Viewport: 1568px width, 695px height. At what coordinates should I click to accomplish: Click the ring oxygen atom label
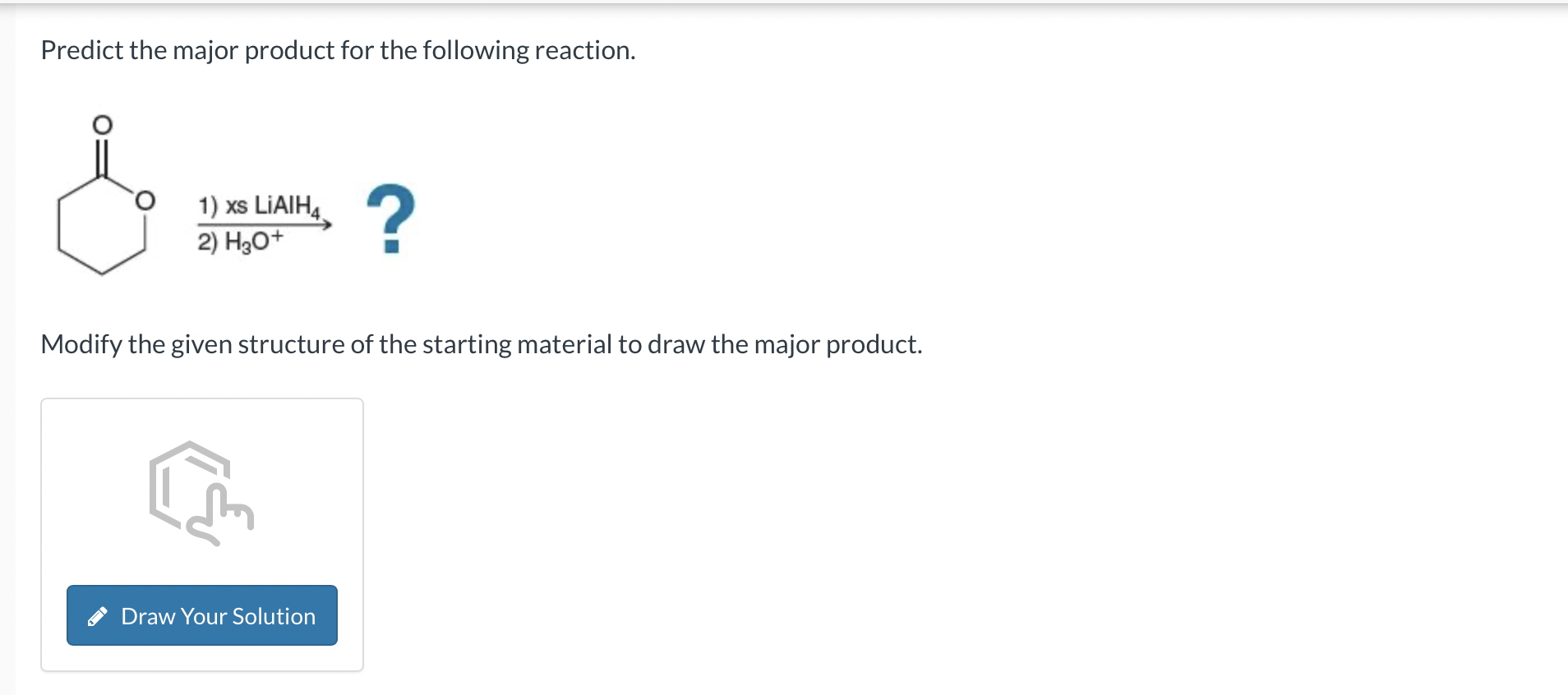(x=145, y=200)
